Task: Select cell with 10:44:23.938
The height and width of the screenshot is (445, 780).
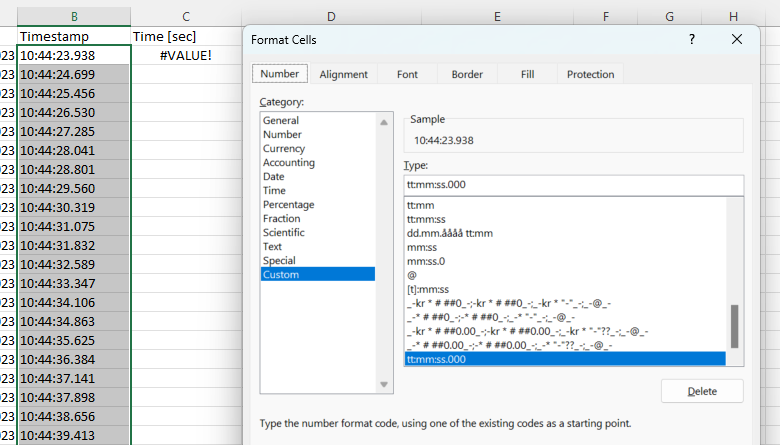Action: click(74, 55)
